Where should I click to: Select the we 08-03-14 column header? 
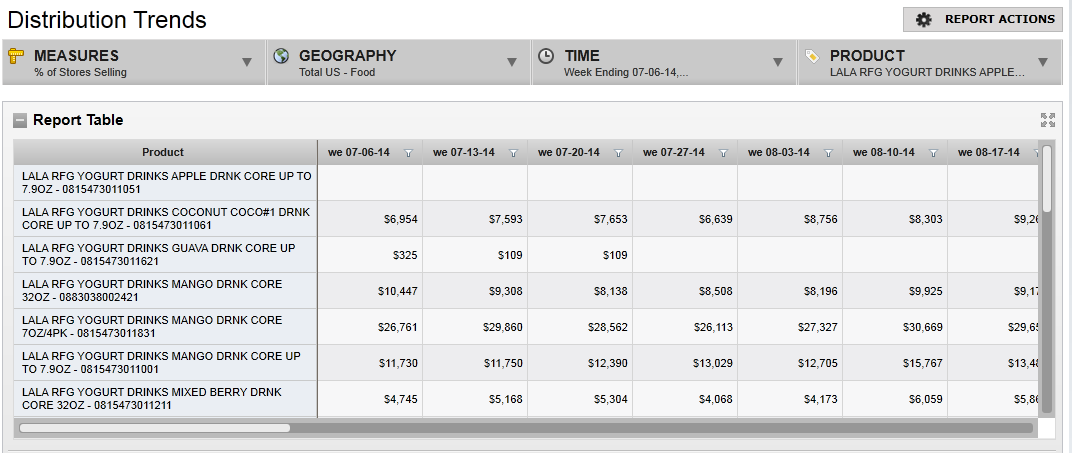[x=778, y=153]
